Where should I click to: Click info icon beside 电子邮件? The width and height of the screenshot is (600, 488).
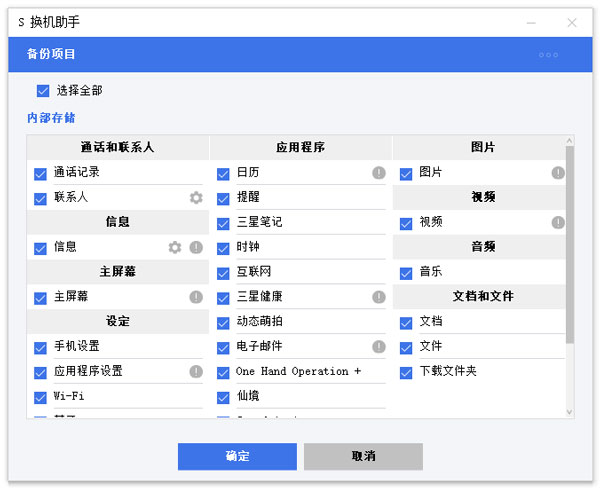click(379, 347)
